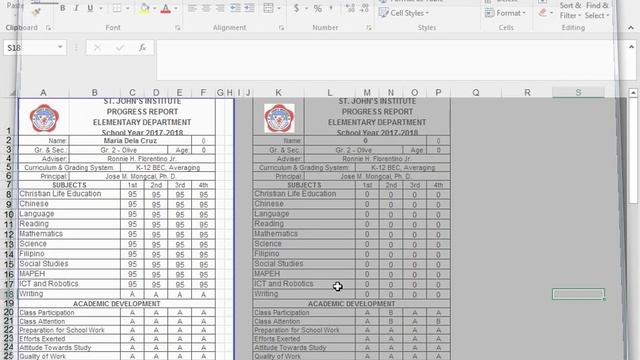
Task: Select row 19 header
Action: 9,303
